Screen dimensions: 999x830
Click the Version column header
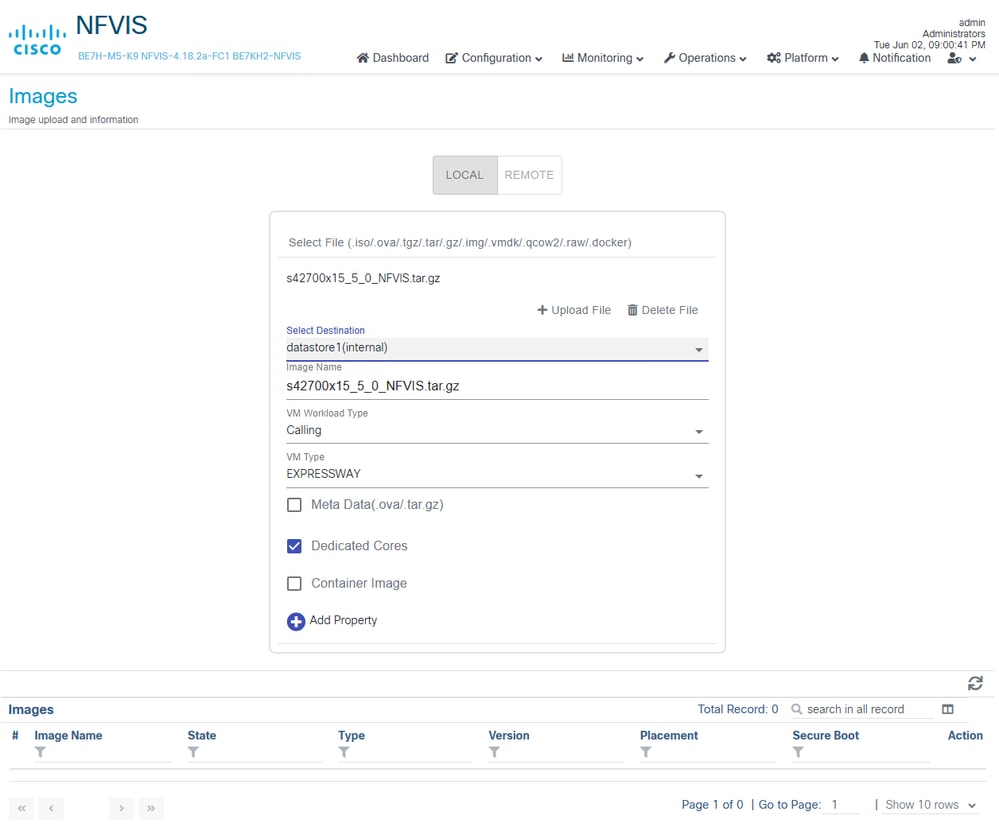[509, 736]
